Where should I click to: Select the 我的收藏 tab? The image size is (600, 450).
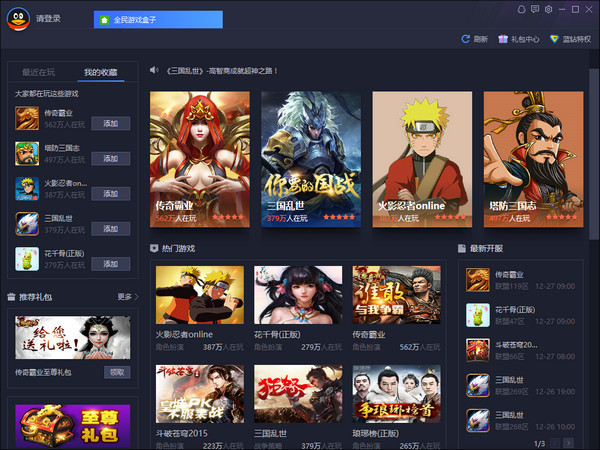point(100,72)
